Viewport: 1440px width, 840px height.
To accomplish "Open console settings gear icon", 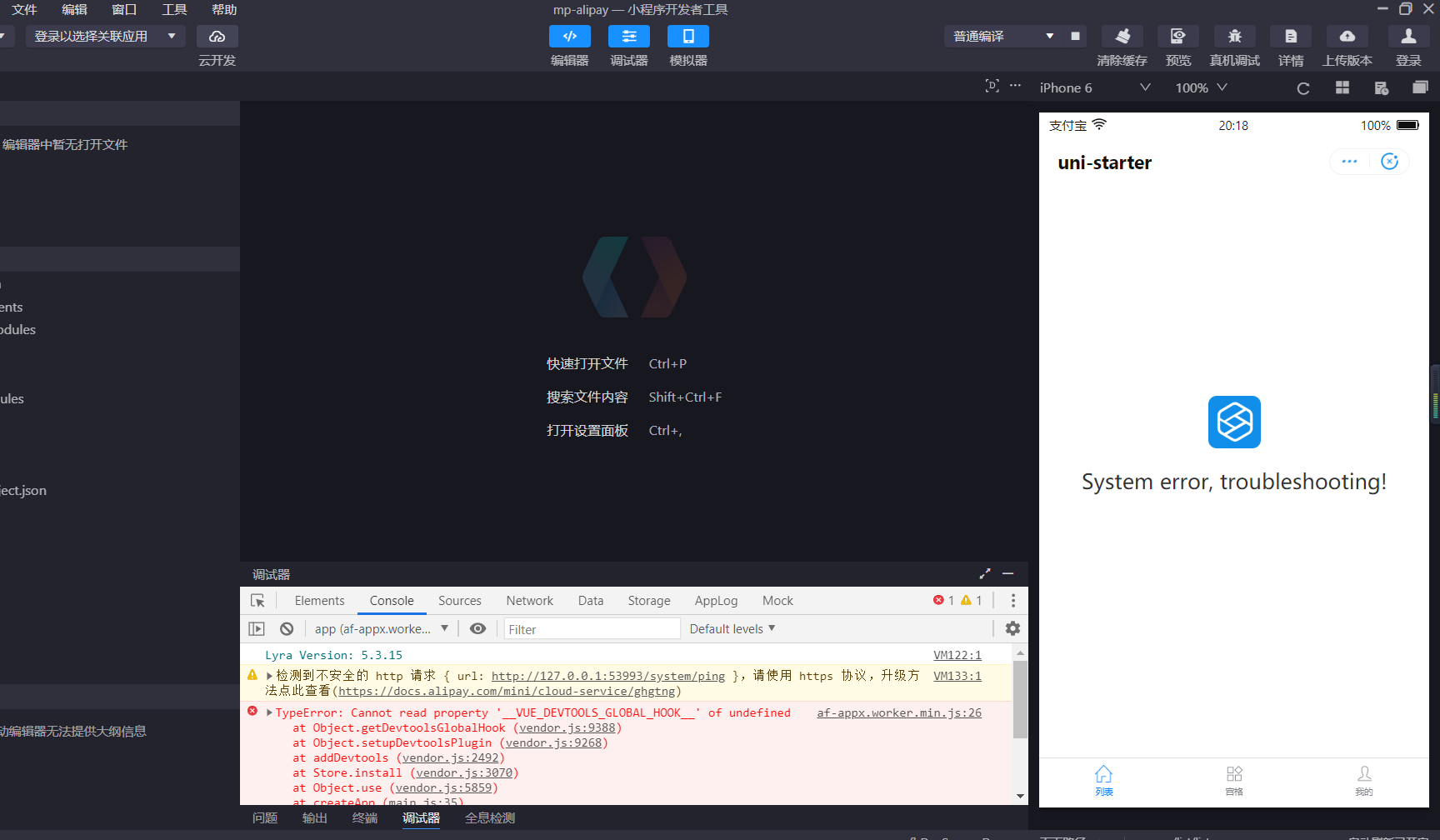I will (x=1012, y=629).
